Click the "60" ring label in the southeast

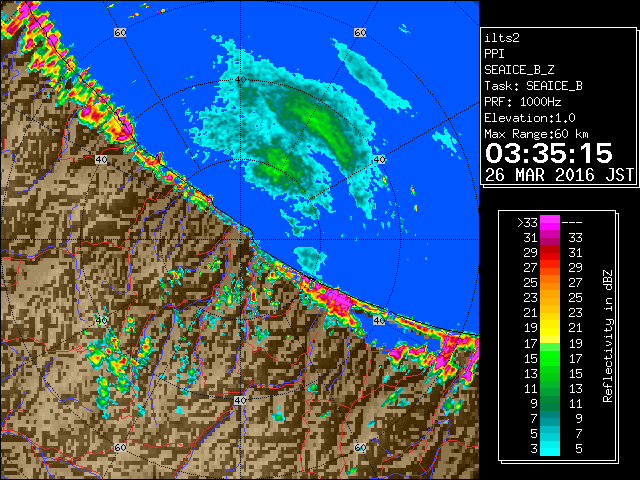pos(360,447)
